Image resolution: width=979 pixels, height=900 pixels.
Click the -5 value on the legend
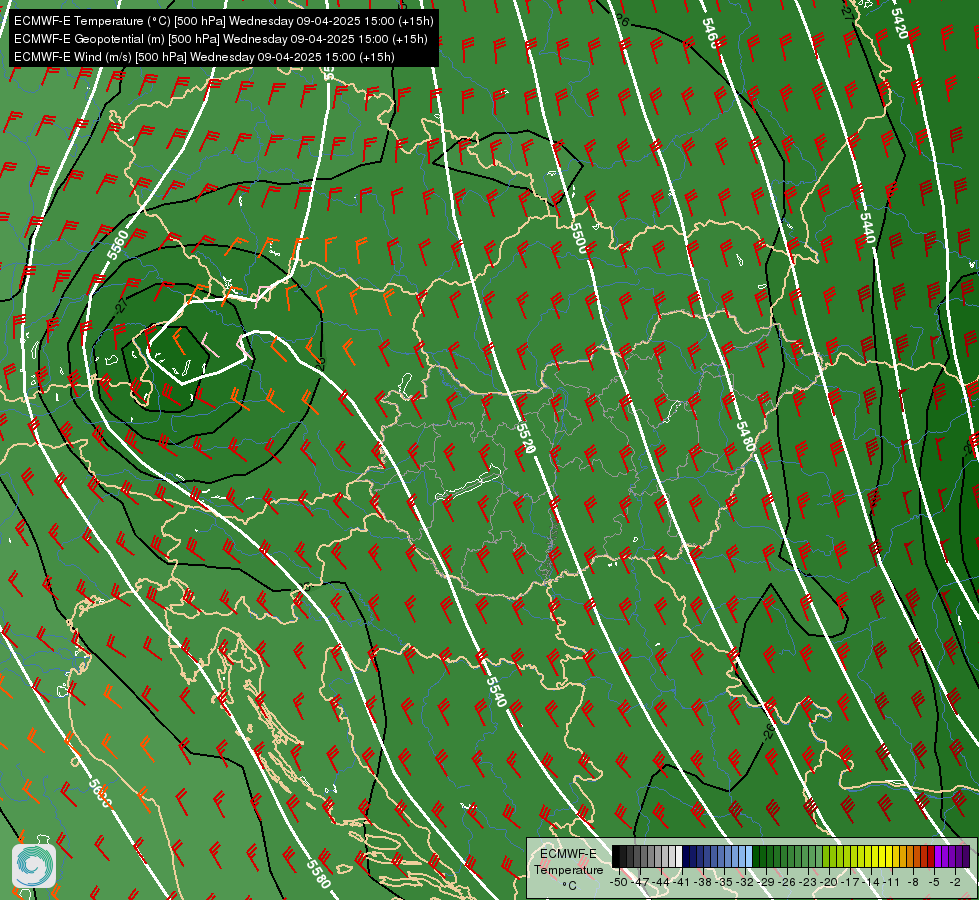click(935, 882)
